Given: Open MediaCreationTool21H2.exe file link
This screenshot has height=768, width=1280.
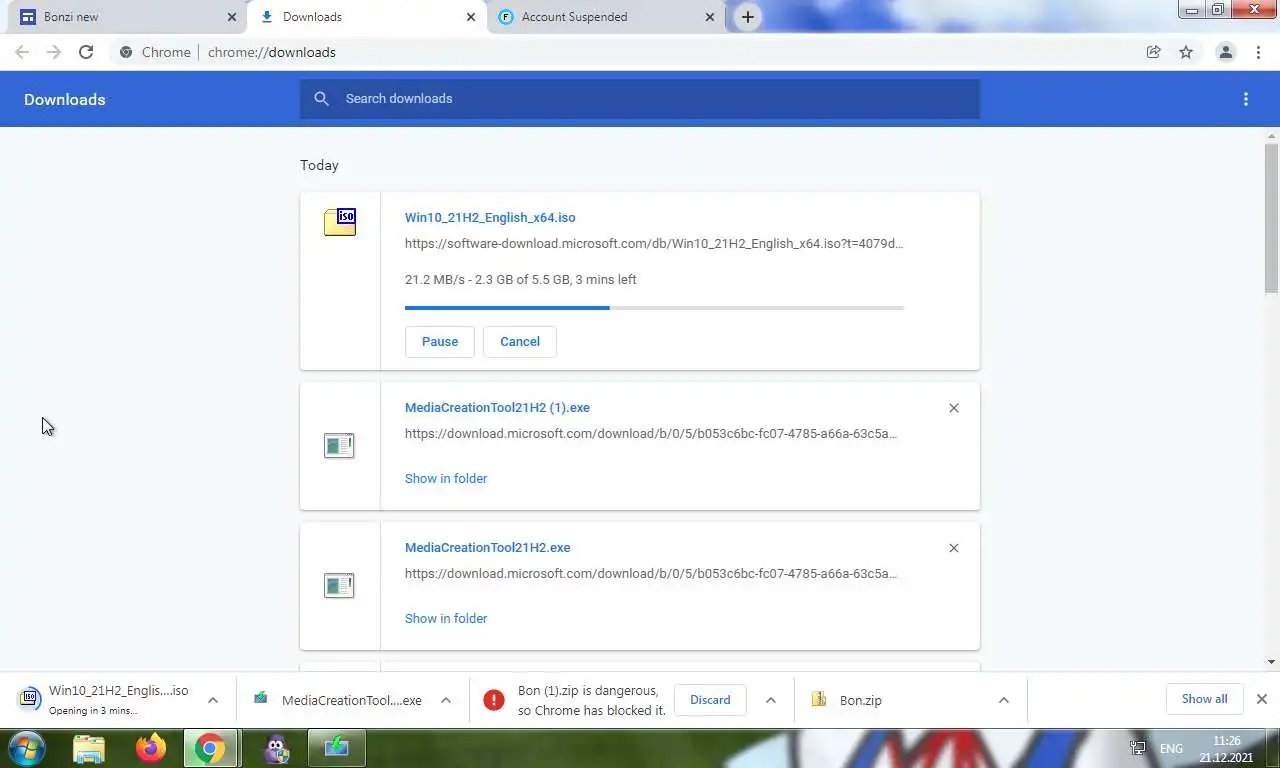Looking at the screenshot, I should pos(487,547).
